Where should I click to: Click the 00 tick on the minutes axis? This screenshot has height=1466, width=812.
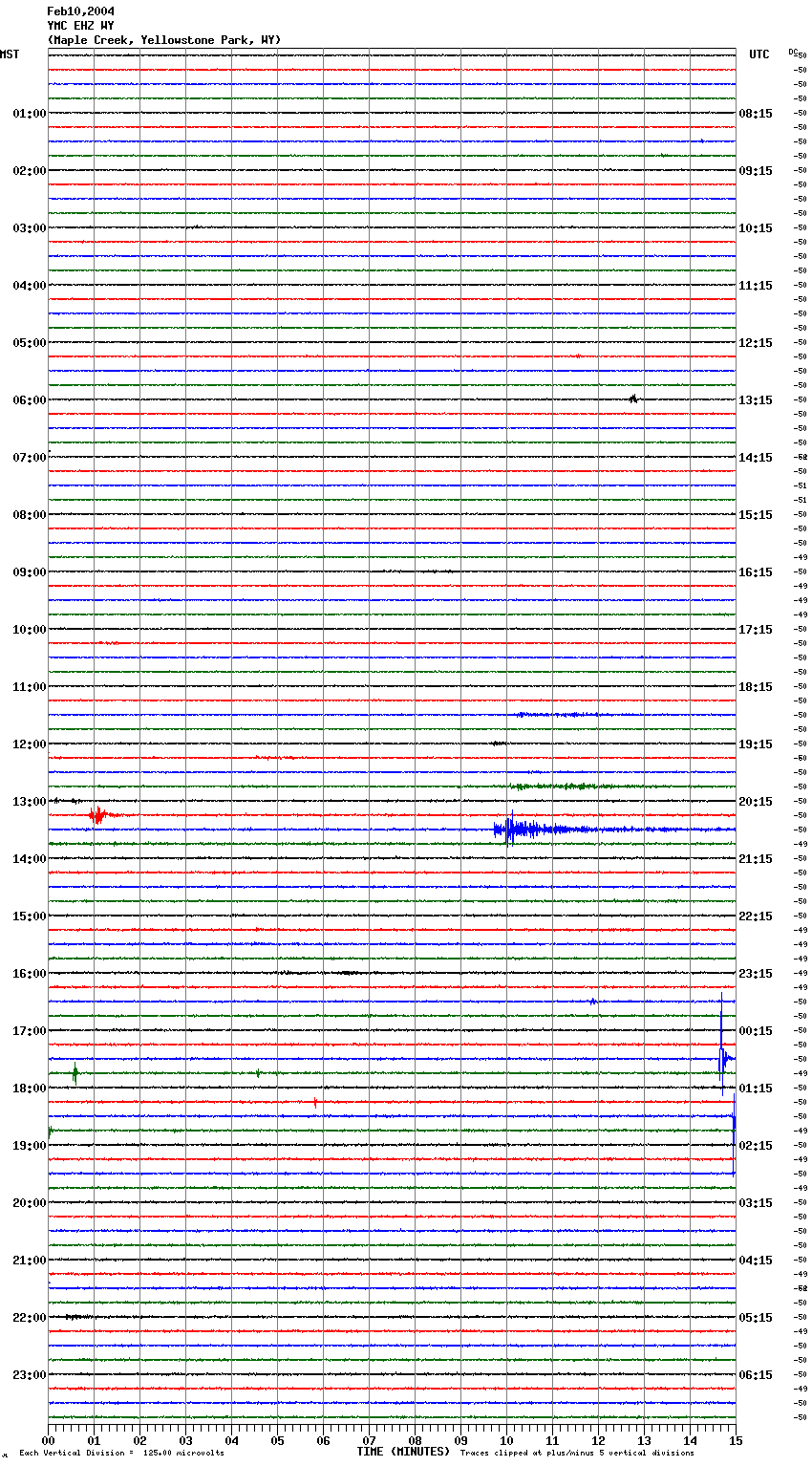pos(49,1440)
